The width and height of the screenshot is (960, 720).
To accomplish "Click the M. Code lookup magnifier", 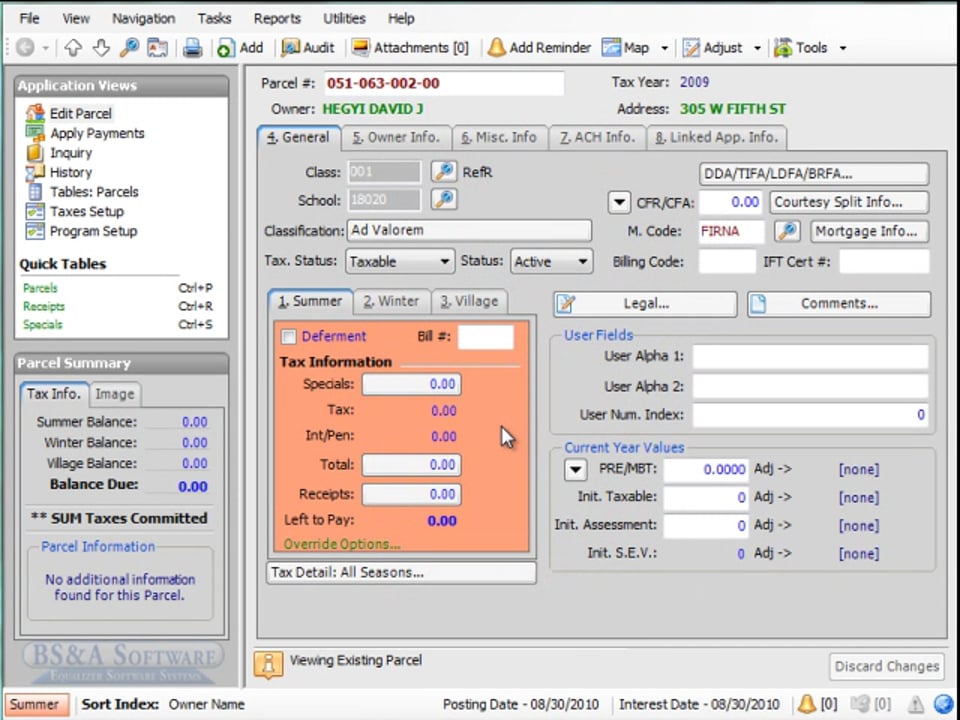I will 787,231.
